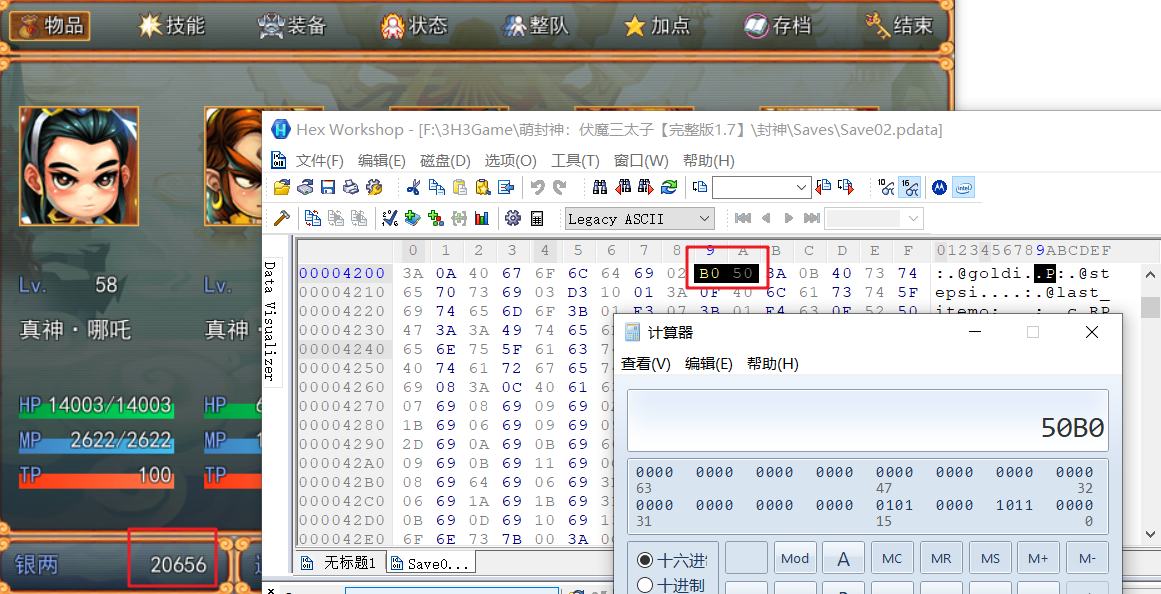The width and height of the screenshot is (1161, 594).
Task: Open the Goto address combo box dropdown
Action: coord(802,187)
